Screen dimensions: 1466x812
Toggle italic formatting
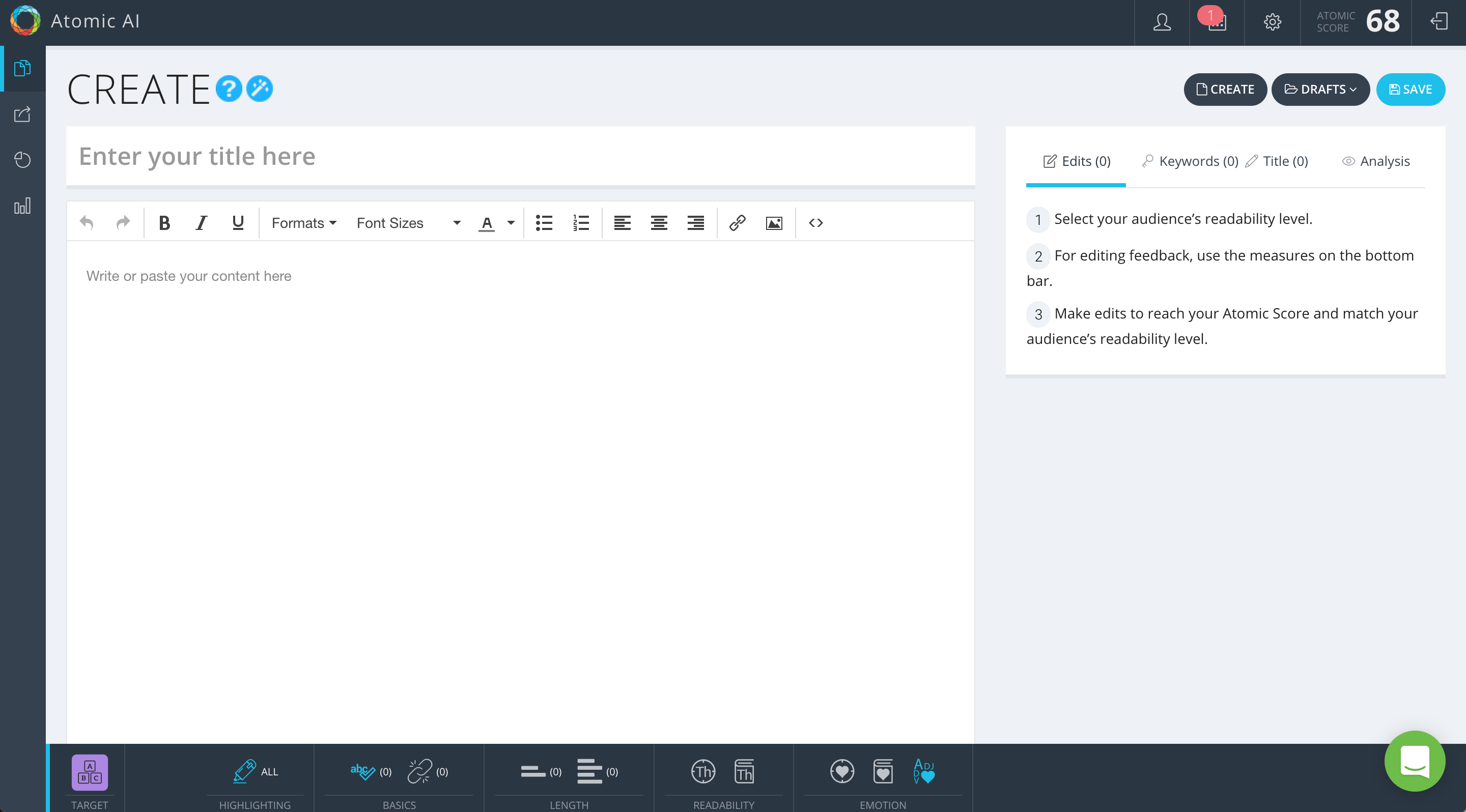point(201,223)
